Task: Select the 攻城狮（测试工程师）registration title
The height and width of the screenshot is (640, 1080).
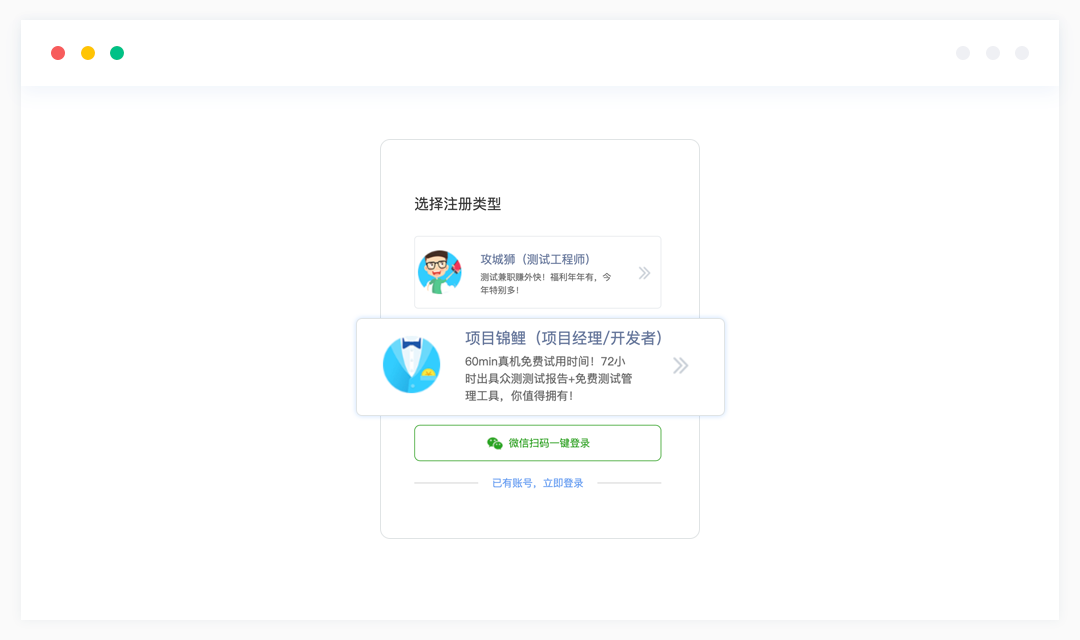Action: [535, 259]
